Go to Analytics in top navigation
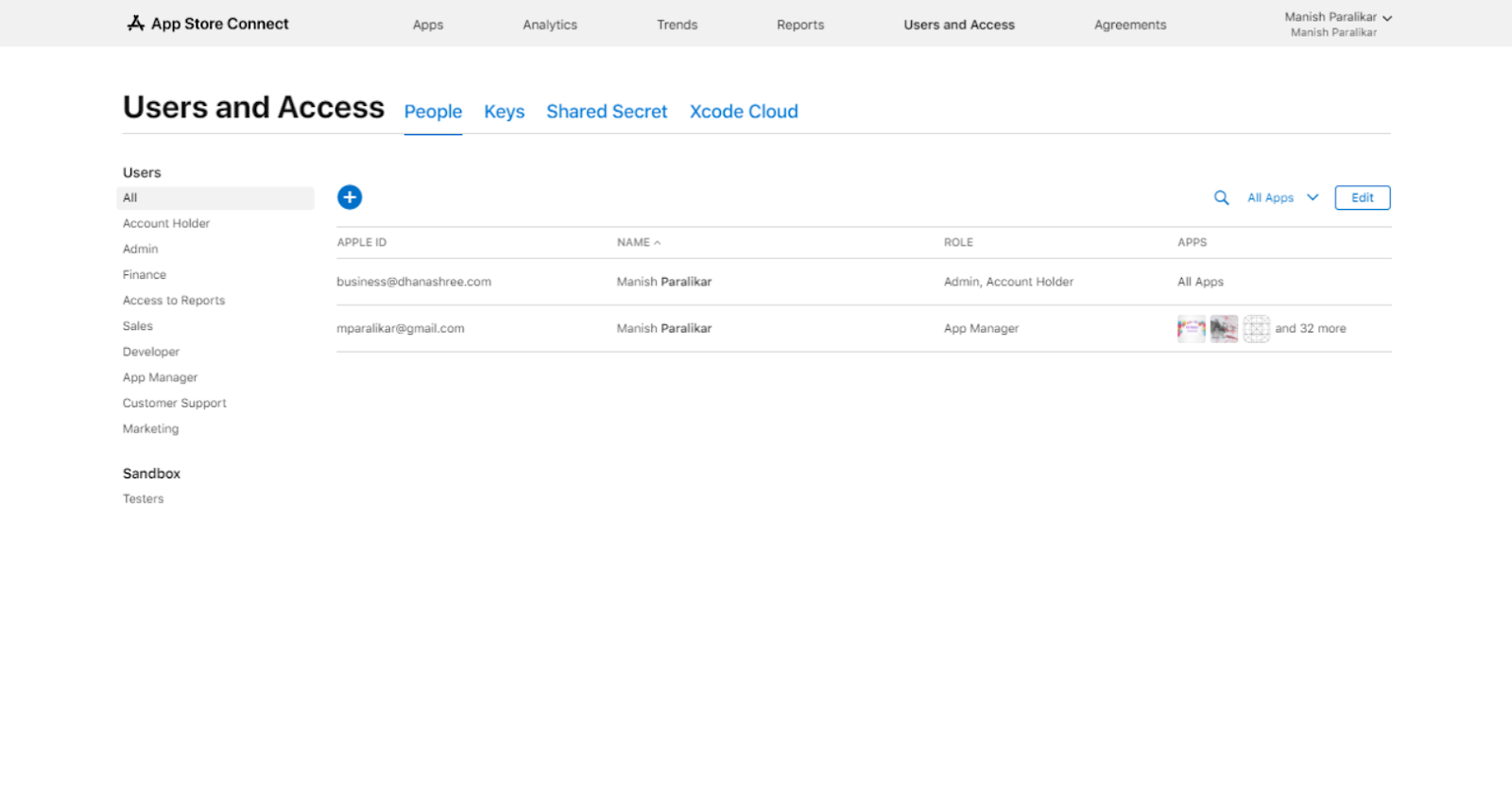The image size is (1512, 812). [x=550, y=25]
